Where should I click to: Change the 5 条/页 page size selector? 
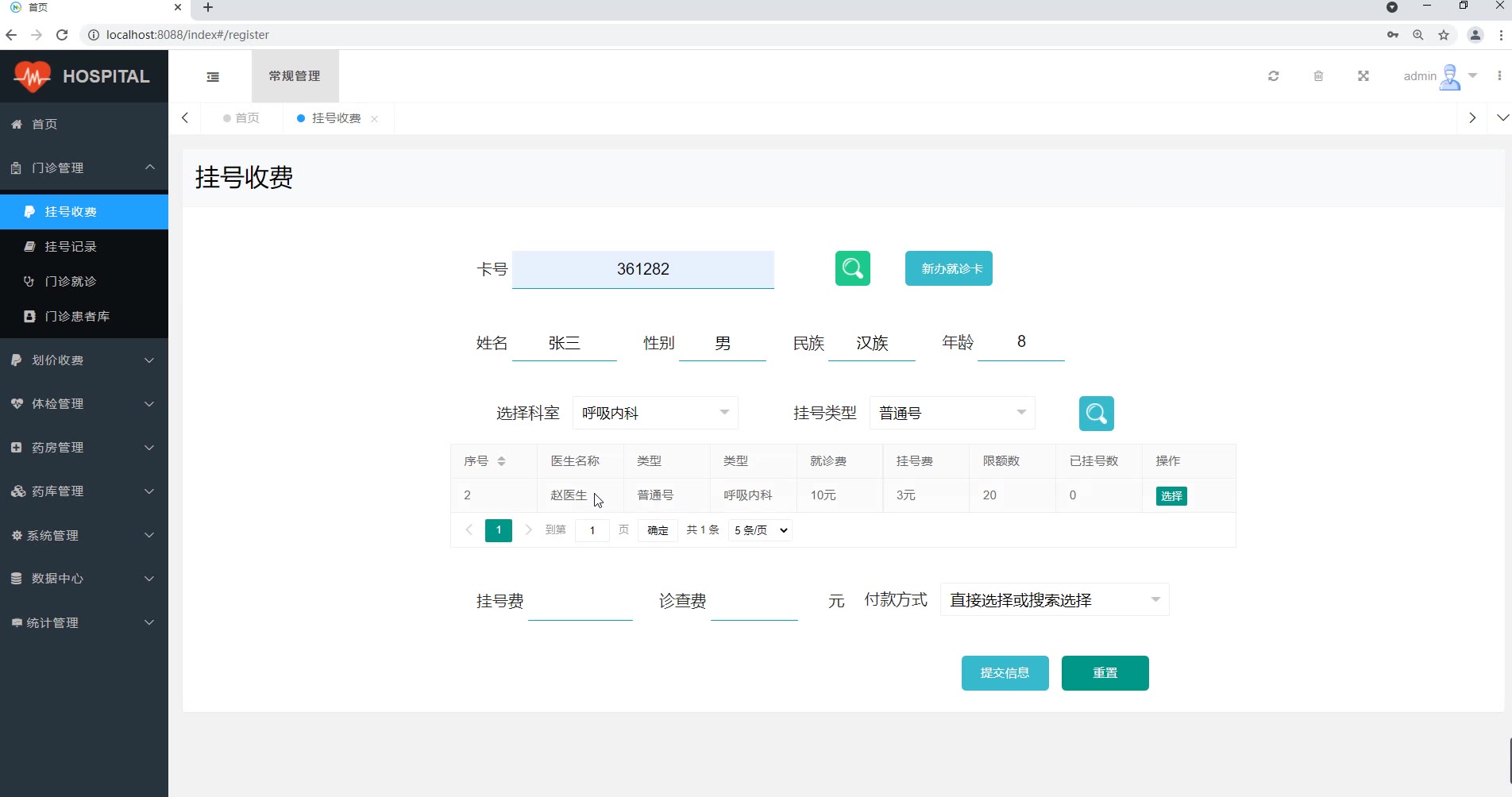point(760,530)
